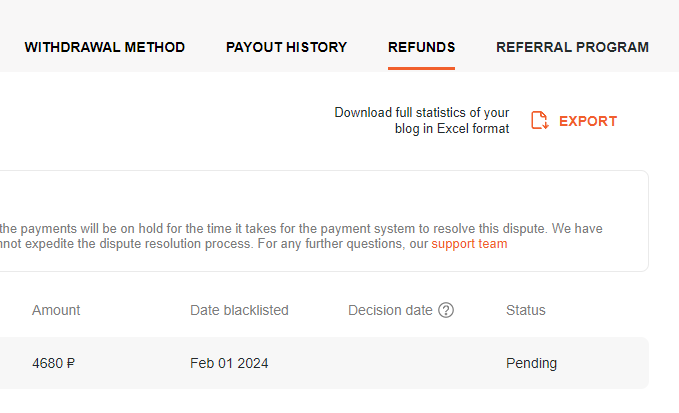The height and width of the screenshot is (413, 679).
Task: Click the Status column header
Action: pos(526,310)
